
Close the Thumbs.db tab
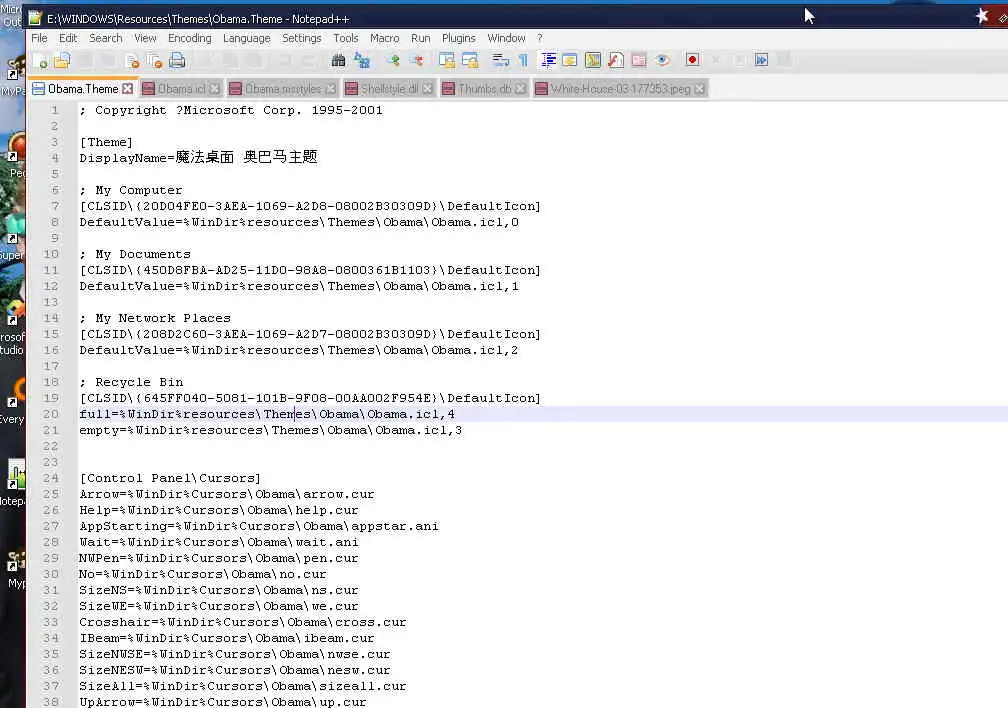(521, 89)
